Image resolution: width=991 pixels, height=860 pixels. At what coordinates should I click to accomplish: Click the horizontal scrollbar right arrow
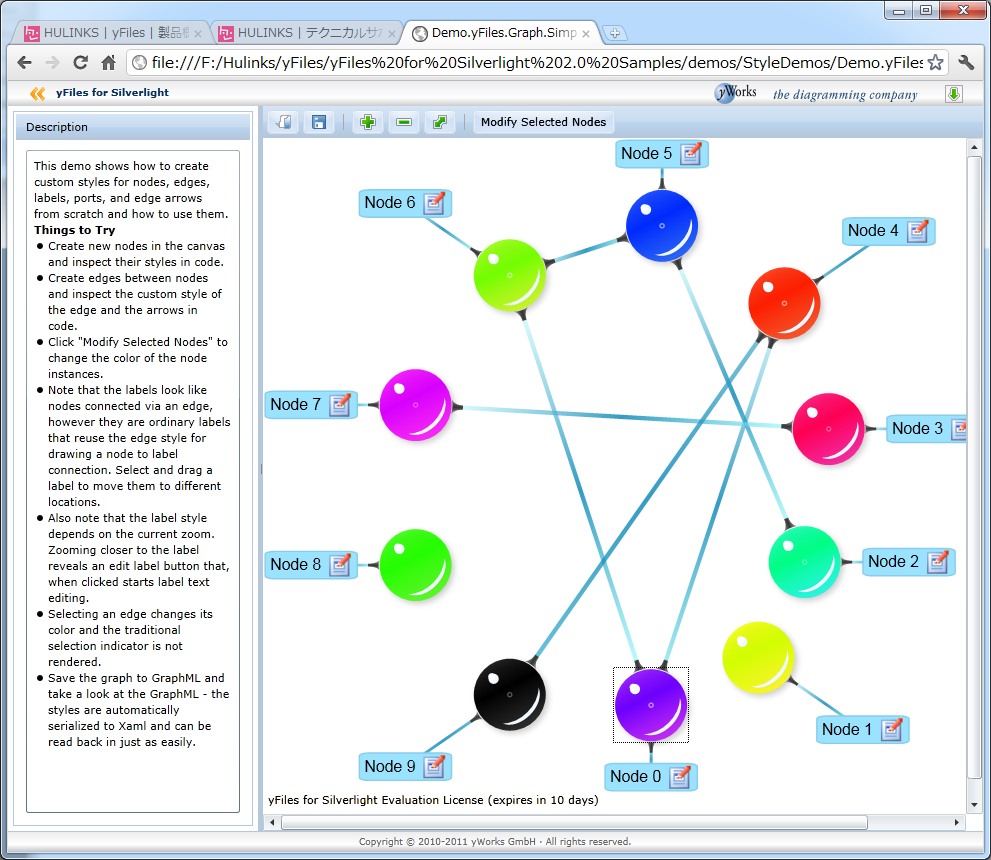957,822
